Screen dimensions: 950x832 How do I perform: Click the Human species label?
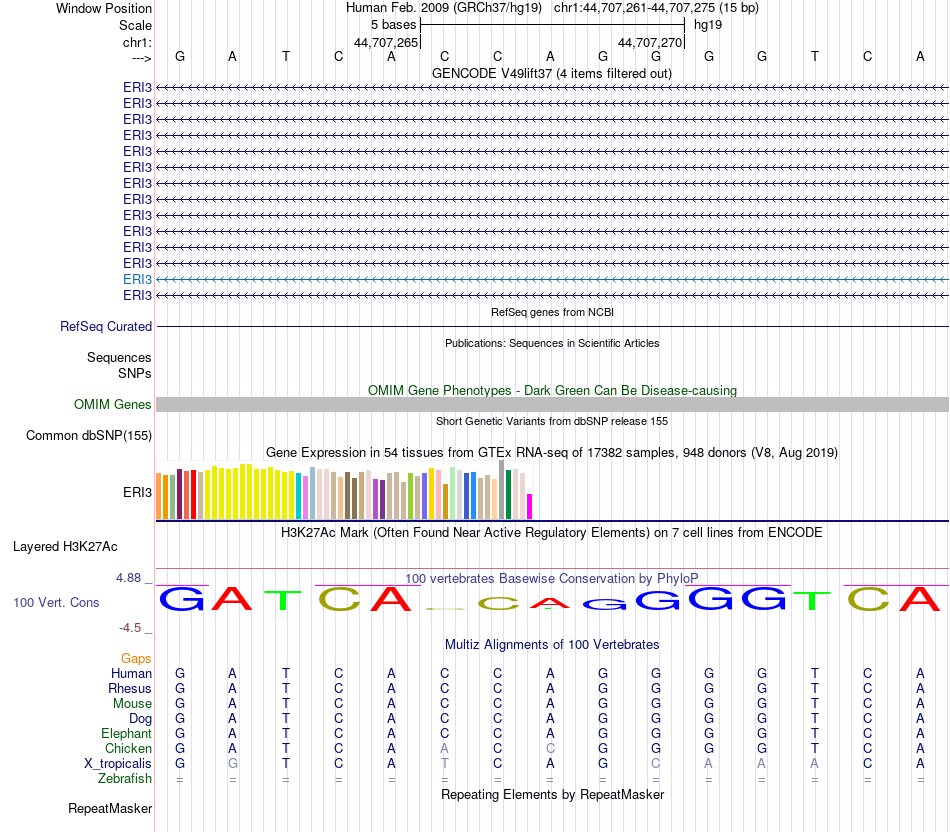click(x=131, y=674)
